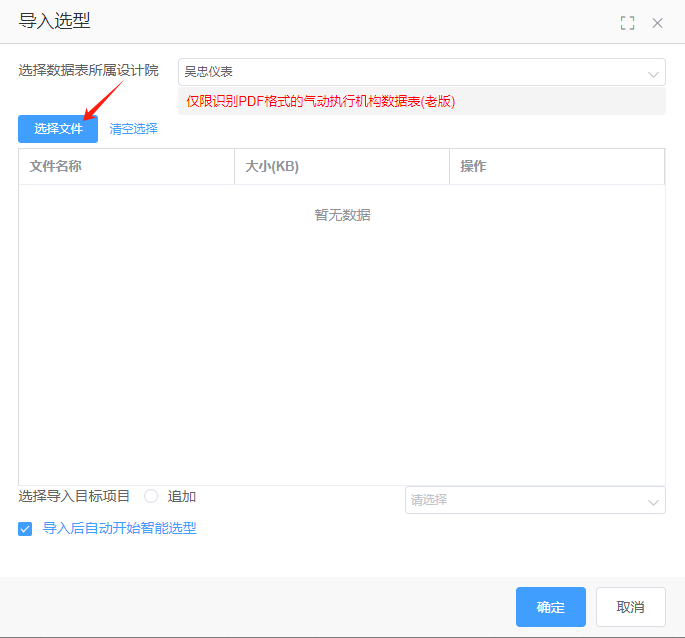Click the chevron arrow beside 吴忠仪表

(654, 74)
